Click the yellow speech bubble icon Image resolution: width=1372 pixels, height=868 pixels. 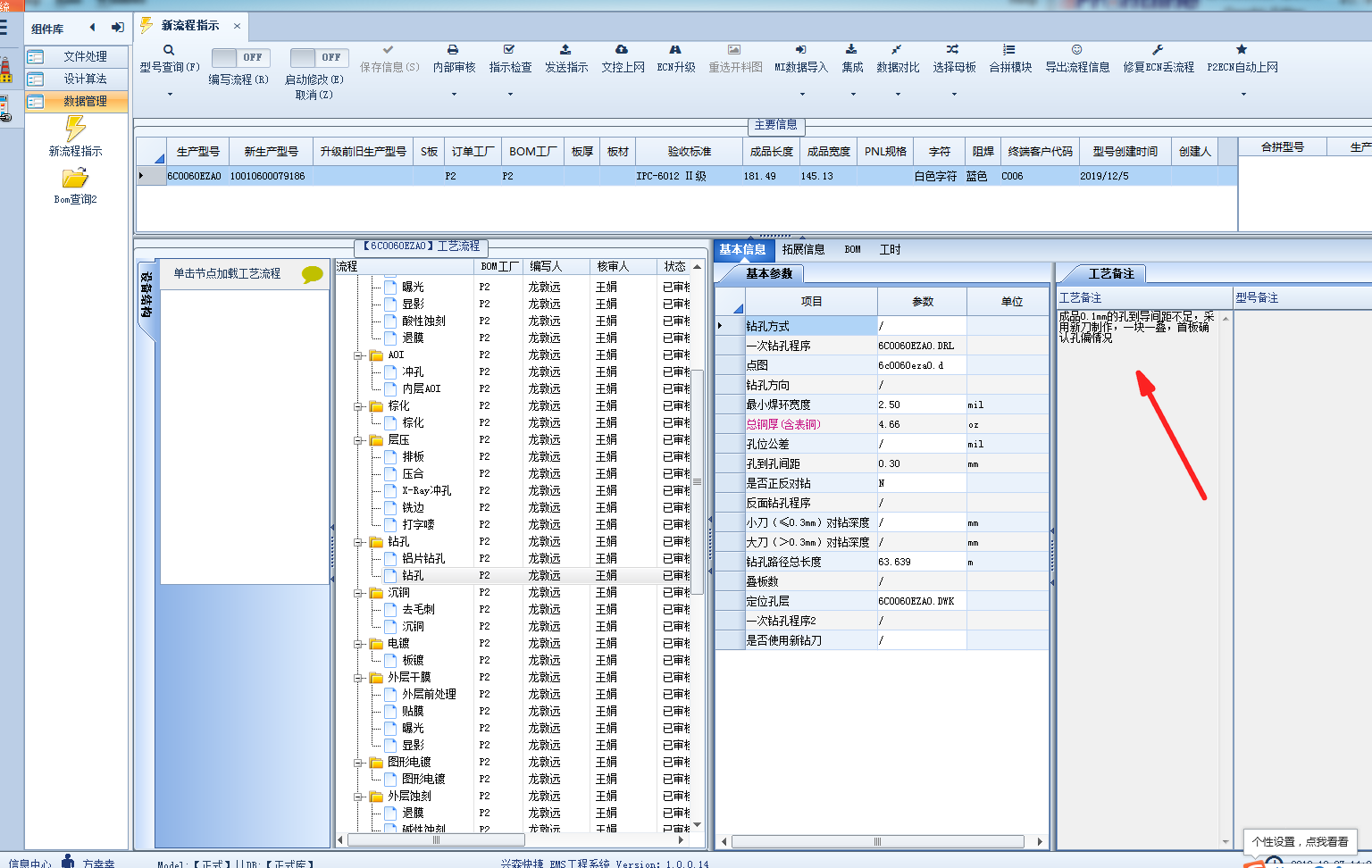(313, 274)
